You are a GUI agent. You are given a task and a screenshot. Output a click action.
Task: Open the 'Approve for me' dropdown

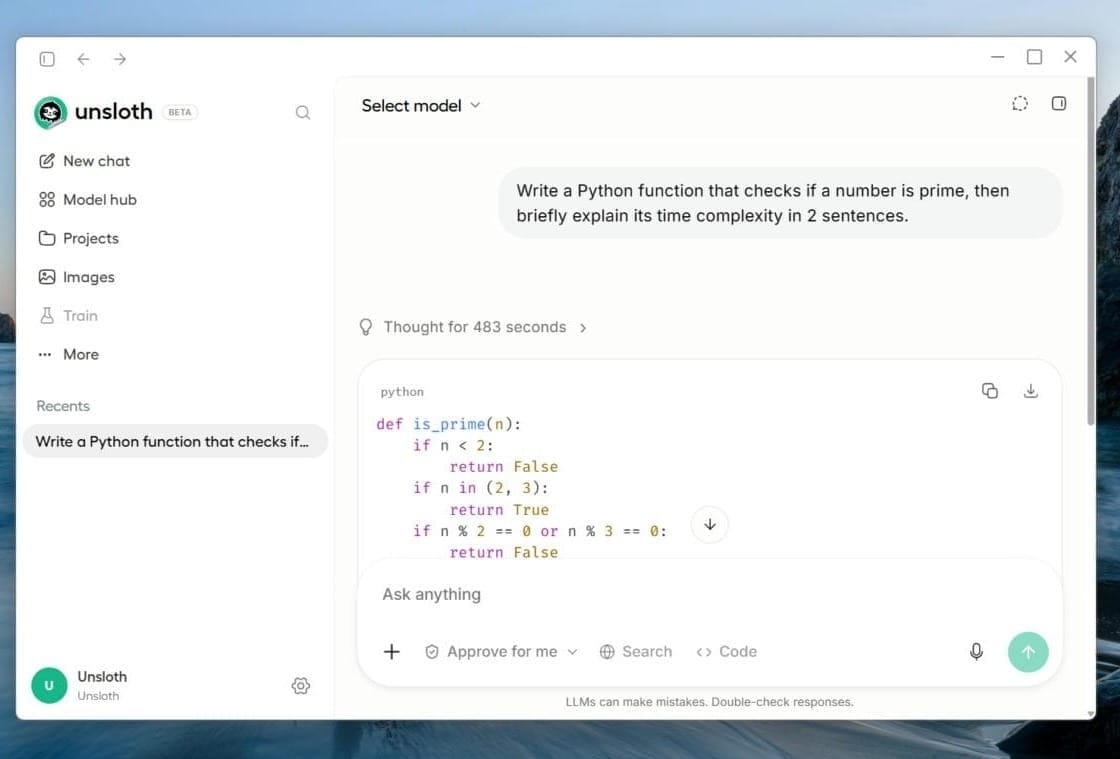click(x=501, y=651)
